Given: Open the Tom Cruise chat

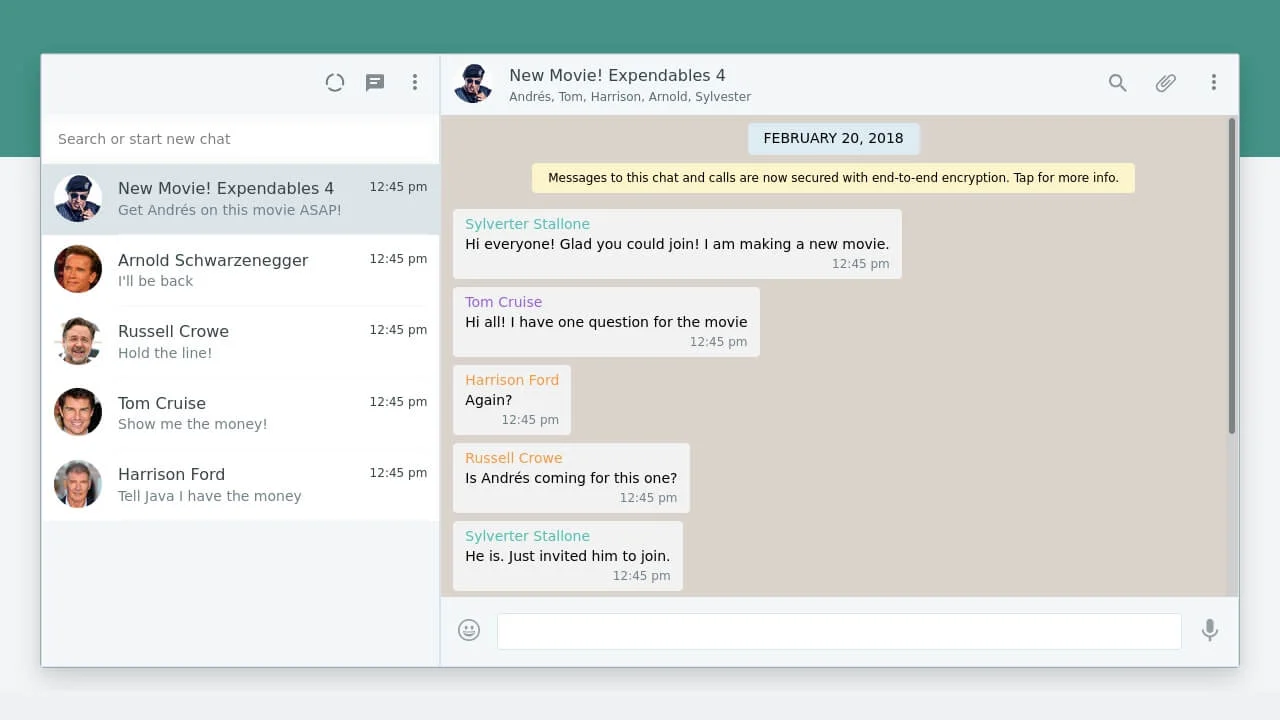Looking at the screenshot, I should [x=240, y=412].
